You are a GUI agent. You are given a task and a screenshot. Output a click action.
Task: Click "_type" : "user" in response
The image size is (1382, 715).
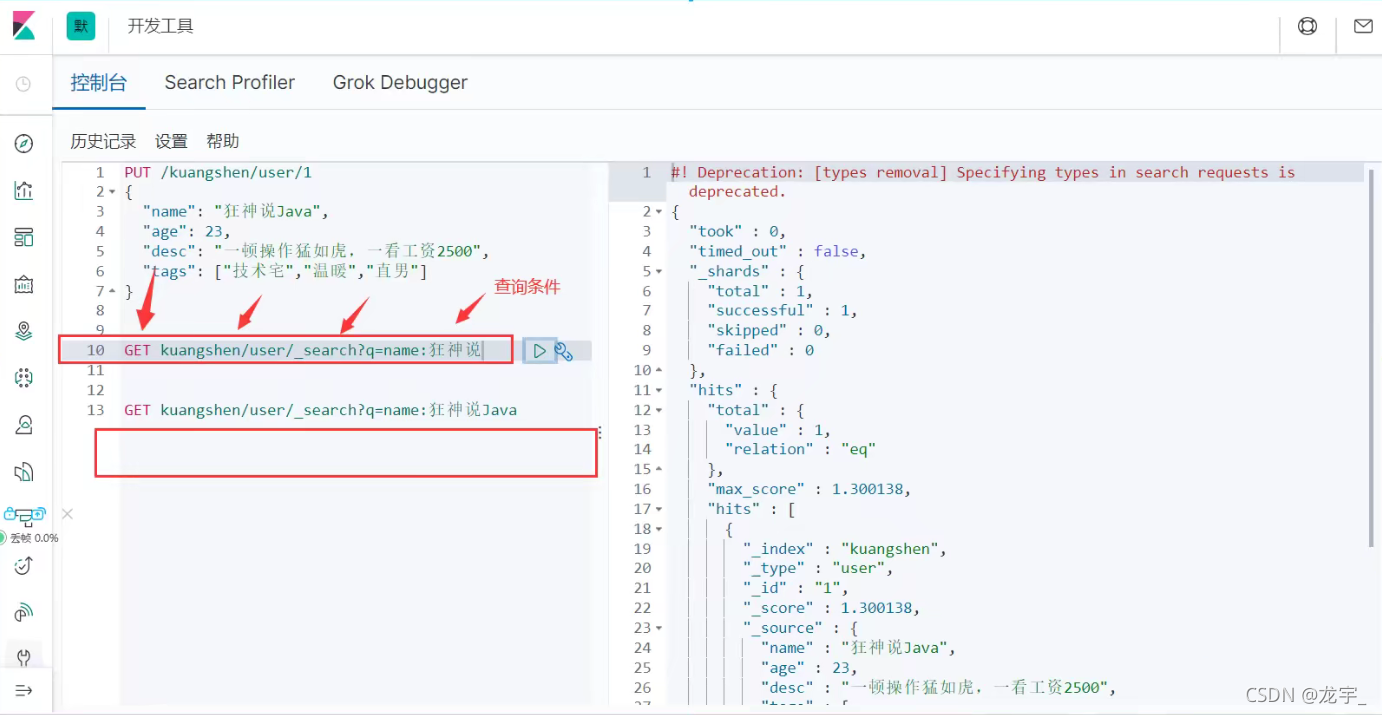(817, 568)
